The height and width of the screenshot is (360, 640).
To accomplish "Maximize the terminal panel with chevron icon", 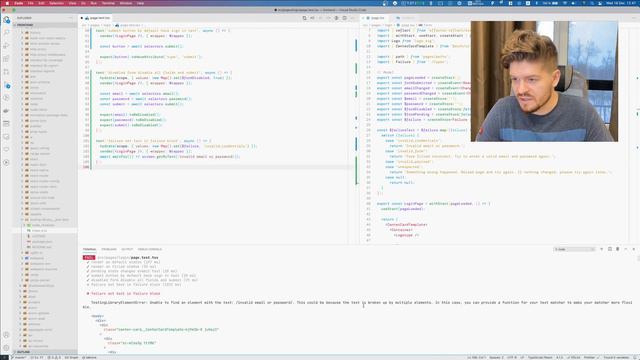I will tap(626, 249).
